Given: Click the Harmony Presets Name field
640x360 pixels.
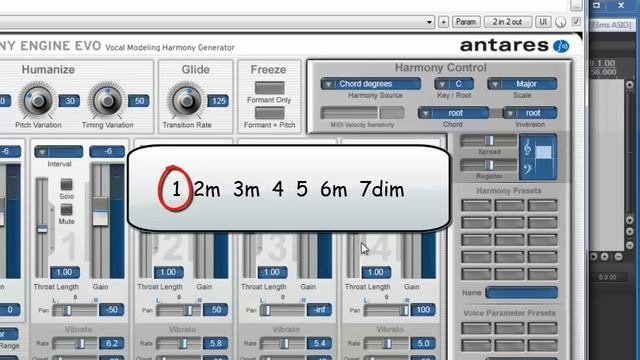Looking at the screenshot, I should click(x=521, y=293).
